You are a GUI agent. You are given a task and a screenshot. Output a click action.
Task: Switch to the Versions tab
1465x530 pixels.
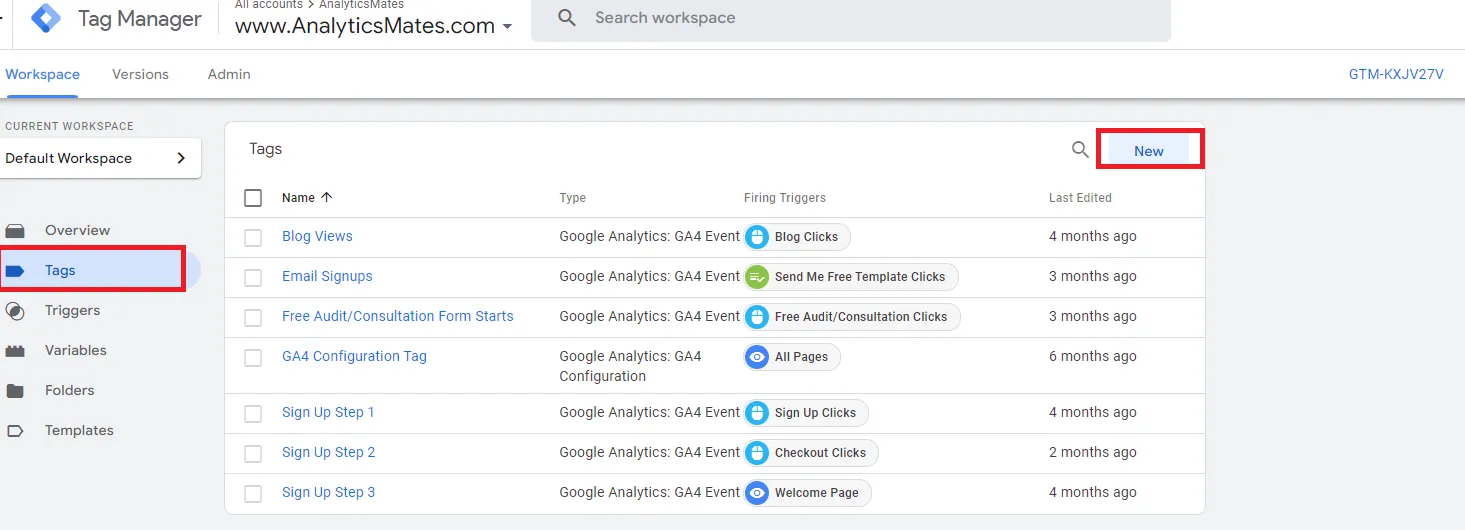click(140, 74)
